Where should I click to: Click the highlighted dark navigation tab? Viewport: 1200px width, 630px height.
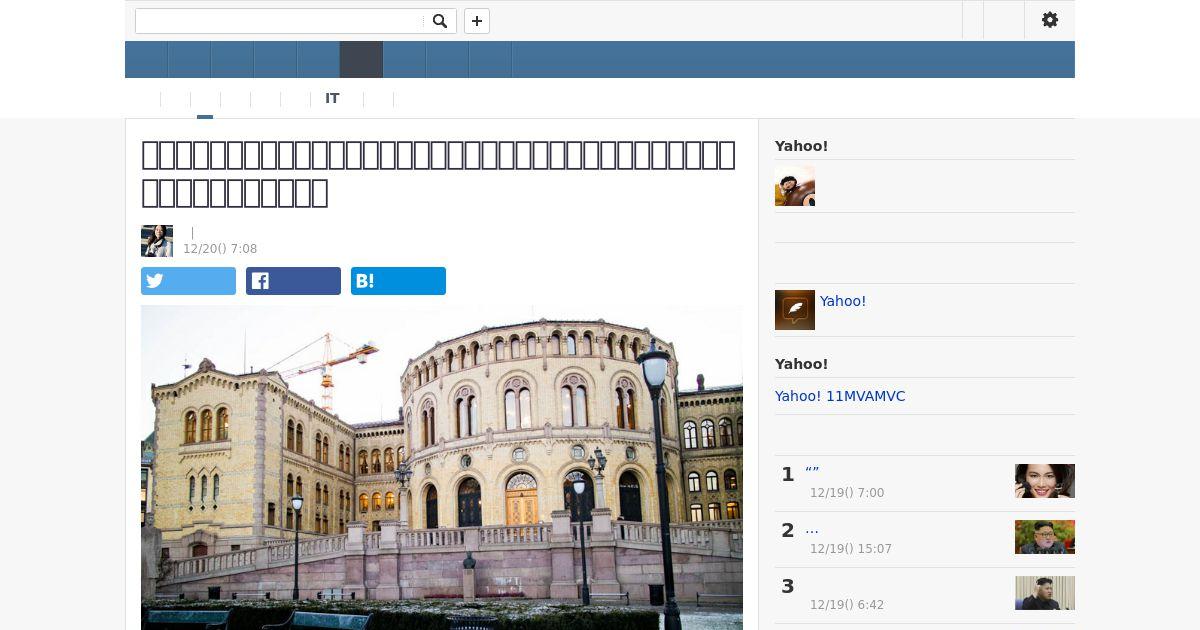coord(361,60)
